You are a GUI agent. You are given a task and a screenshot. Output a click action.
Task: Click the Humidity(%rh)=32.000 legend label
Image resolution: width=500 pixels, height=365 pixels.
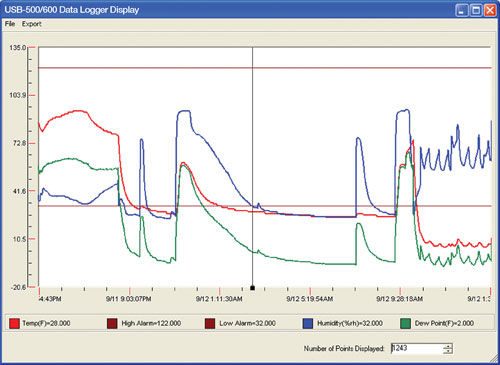[x=350, y=323]
